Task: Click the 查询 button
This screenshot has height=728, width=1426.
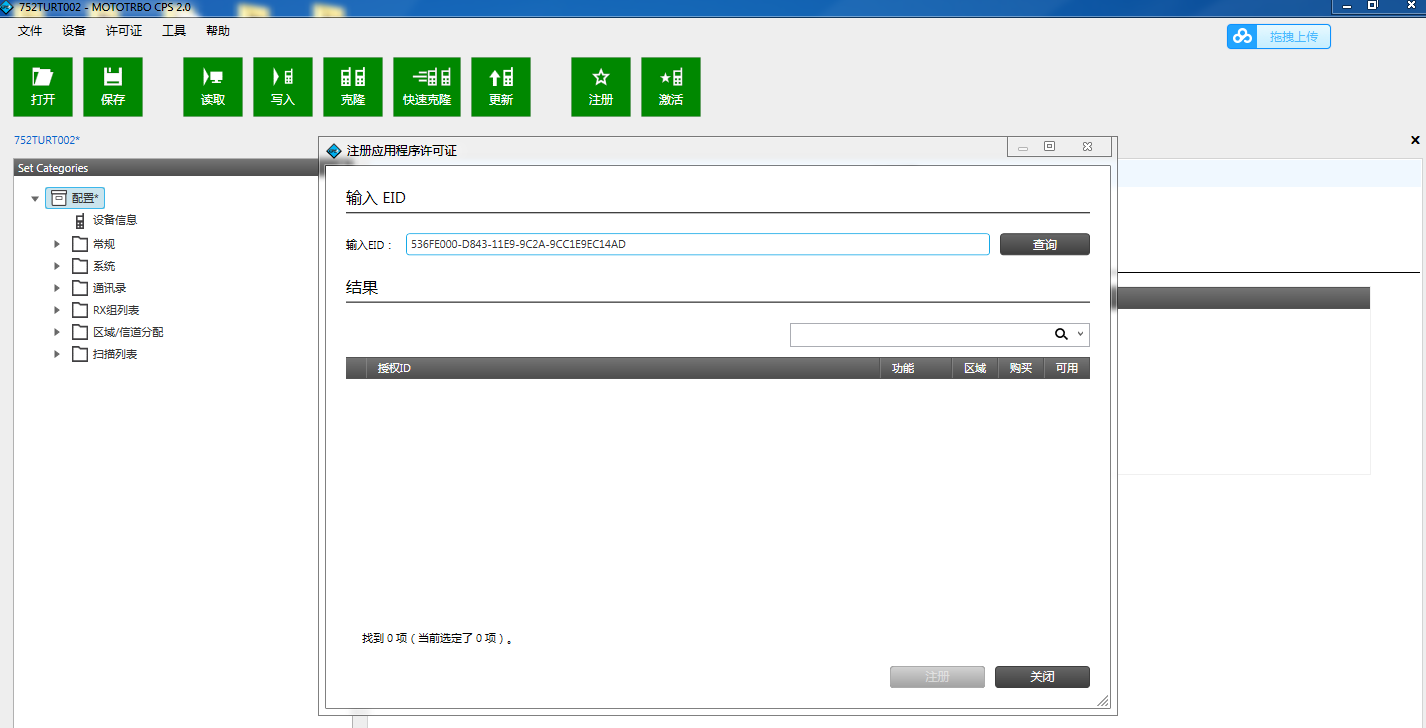Action: [1044, 244]
